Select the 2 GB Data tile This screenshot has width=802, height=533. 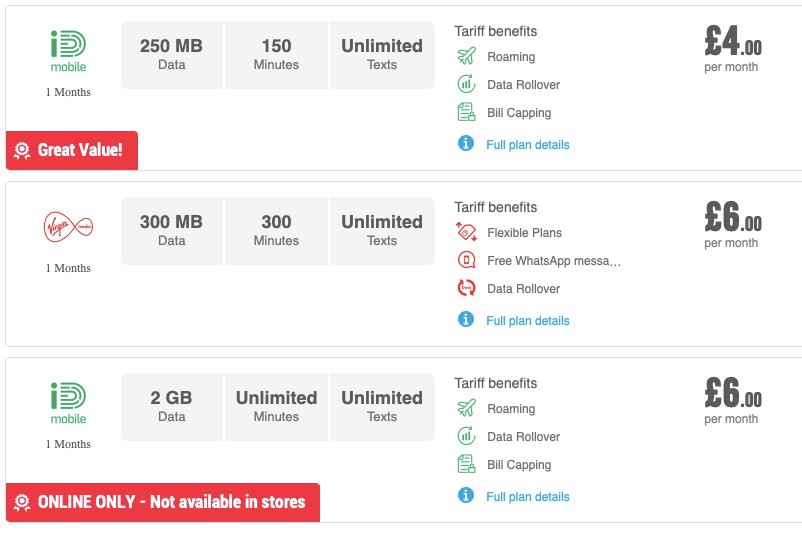(x=171, y=406)
